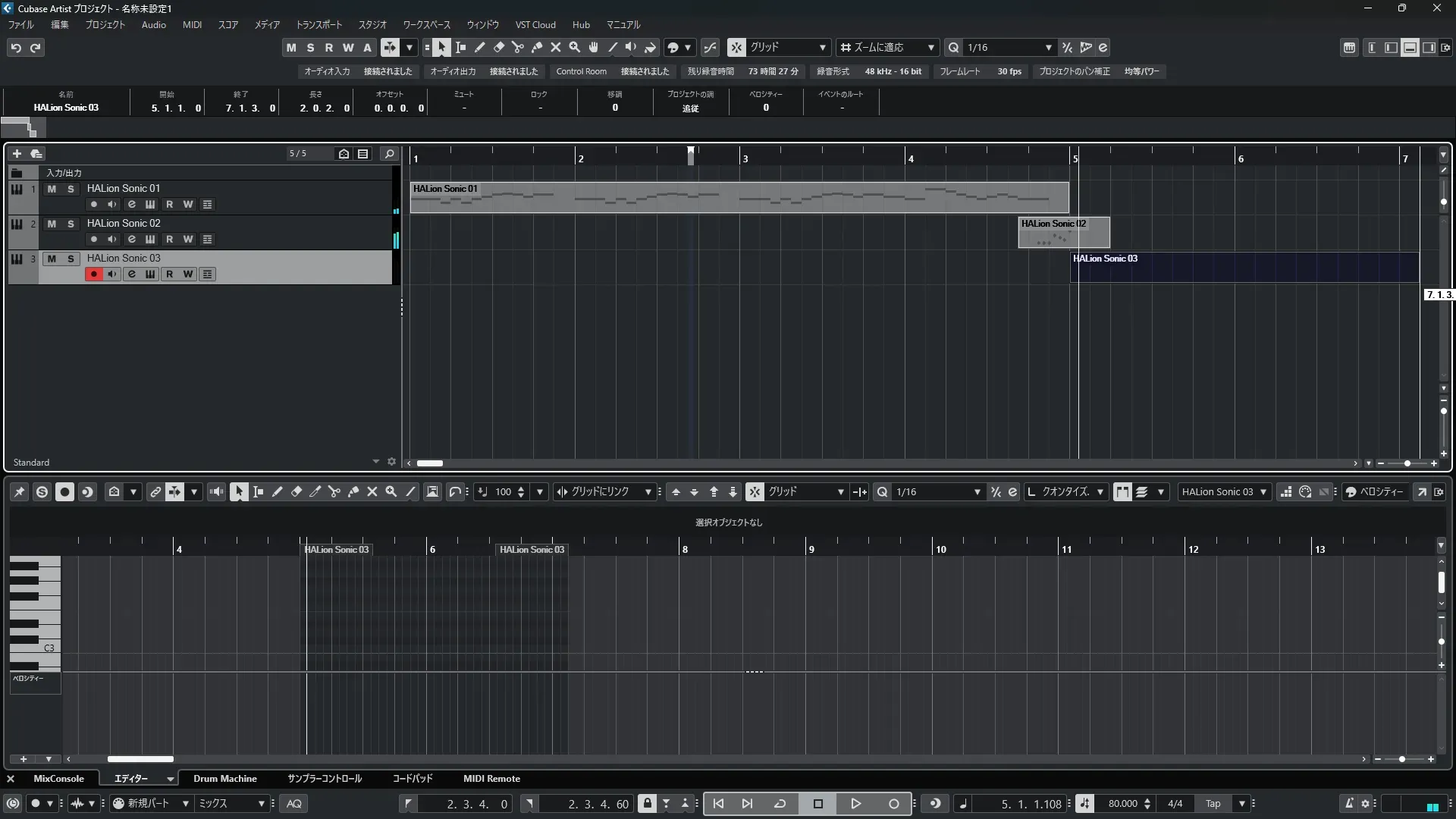Select the Scissors split tool in the top toolbar

[518, 48]
